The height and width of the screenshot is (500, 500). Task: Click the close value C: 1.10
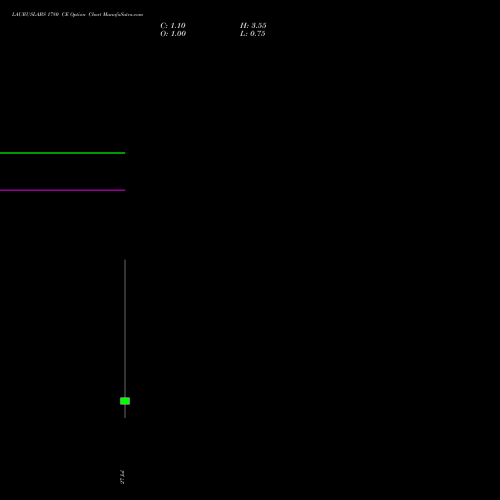173,26
